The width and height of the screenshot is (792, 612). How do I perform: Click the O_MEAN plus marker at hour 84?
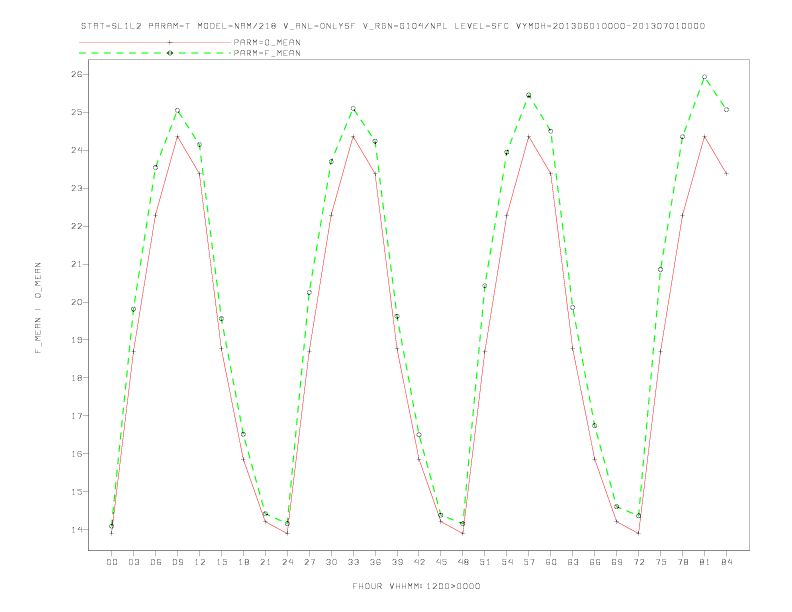(x=726, y=173)
